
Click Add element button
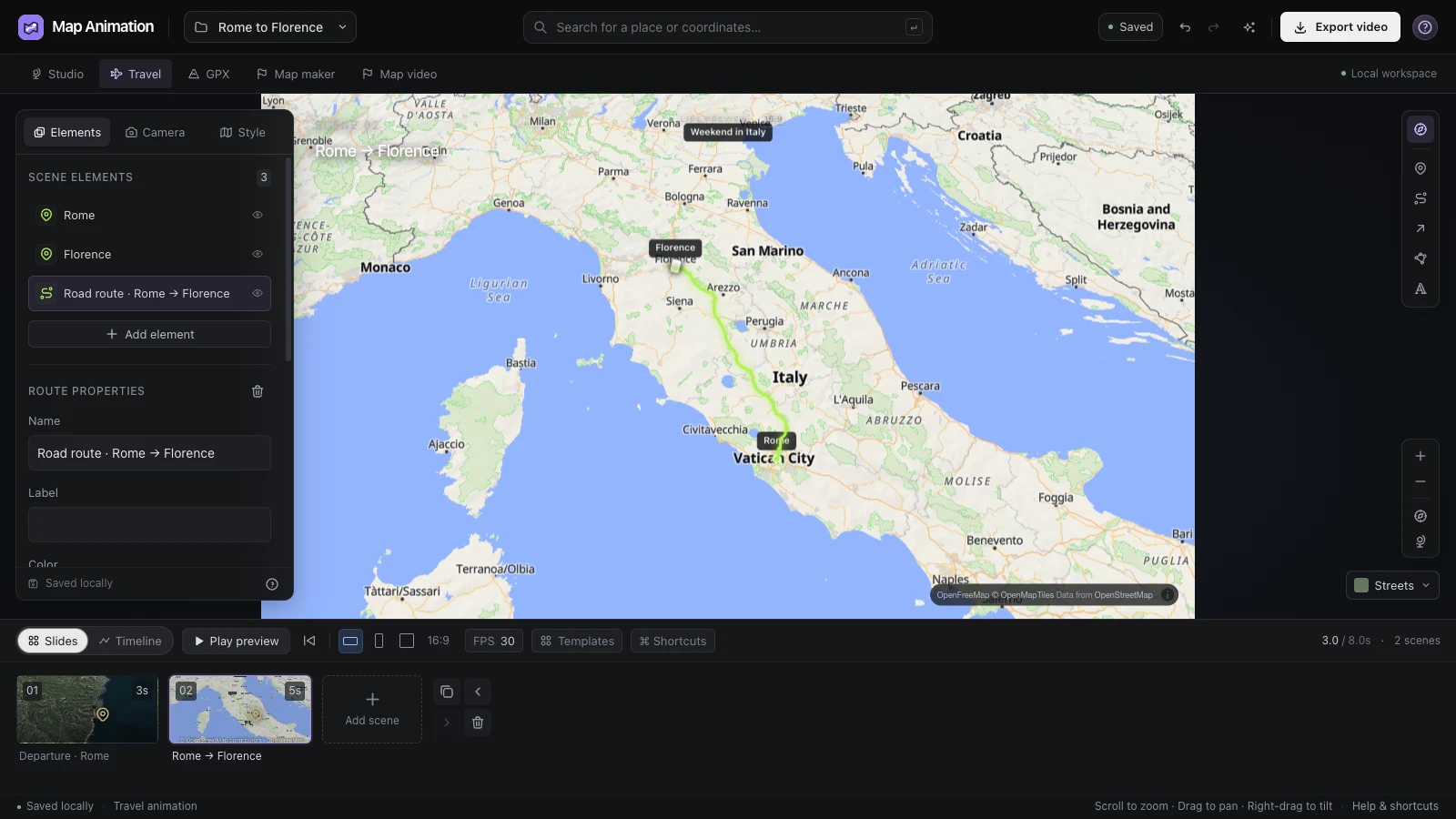[x=149, y=334]
